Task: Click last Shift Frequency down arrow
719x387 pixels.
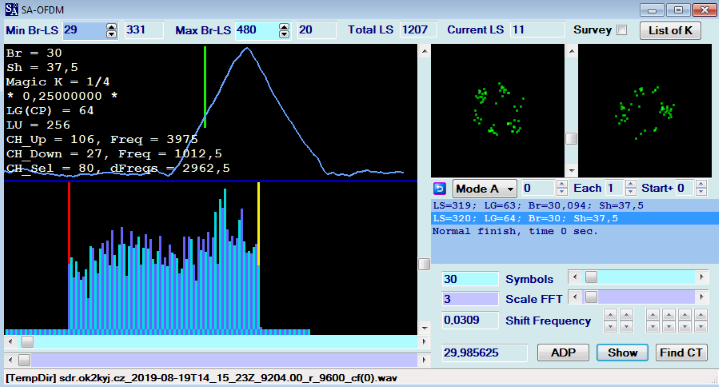Action: (x=700, y=326)
